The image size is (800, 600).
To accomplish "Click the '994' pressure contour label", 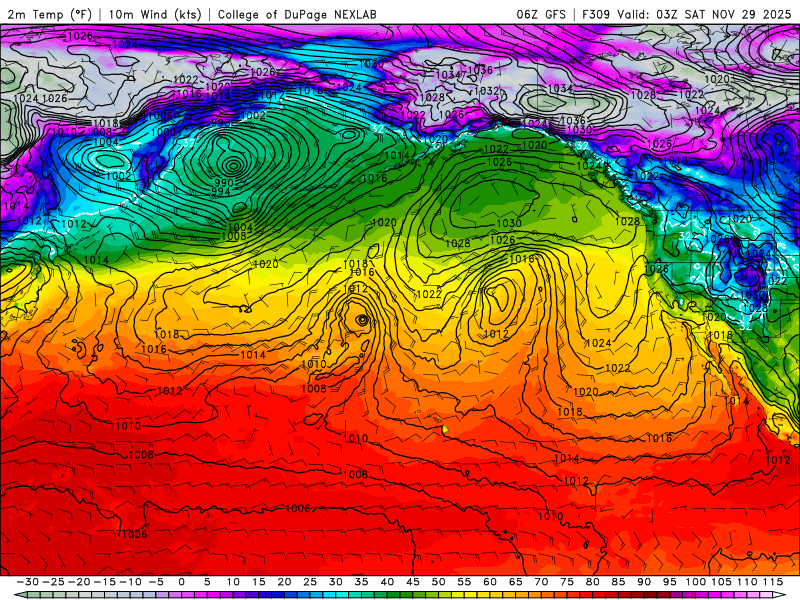I will tap(221, 191).
